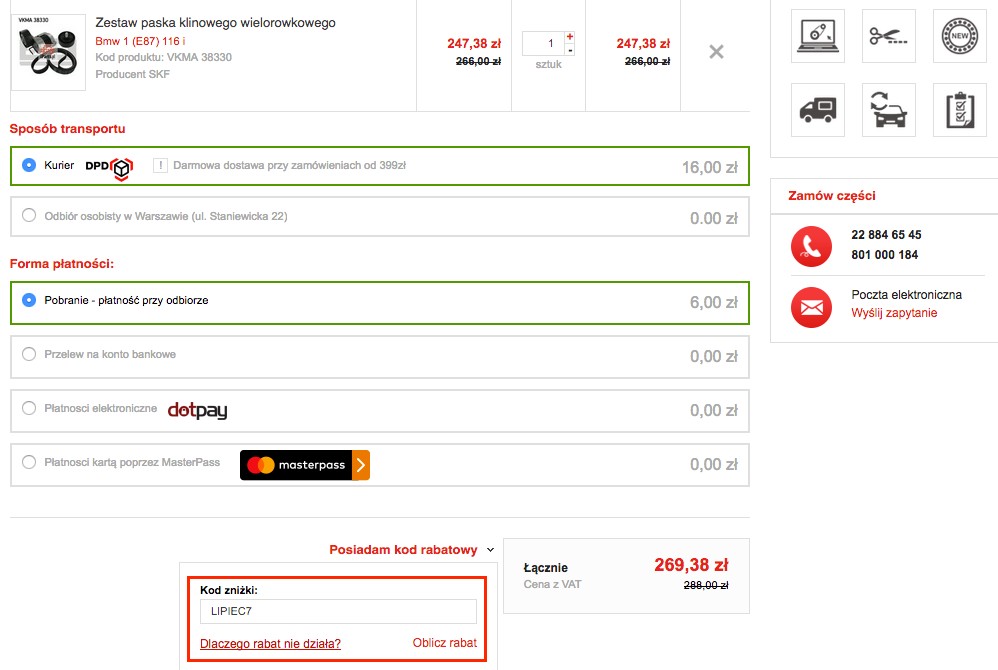Image resolution: width=998 pixels, height=670 pixels.
Task: Open the Dlaczego rabat nie działa? link
Action: click(x=270, y=644)
